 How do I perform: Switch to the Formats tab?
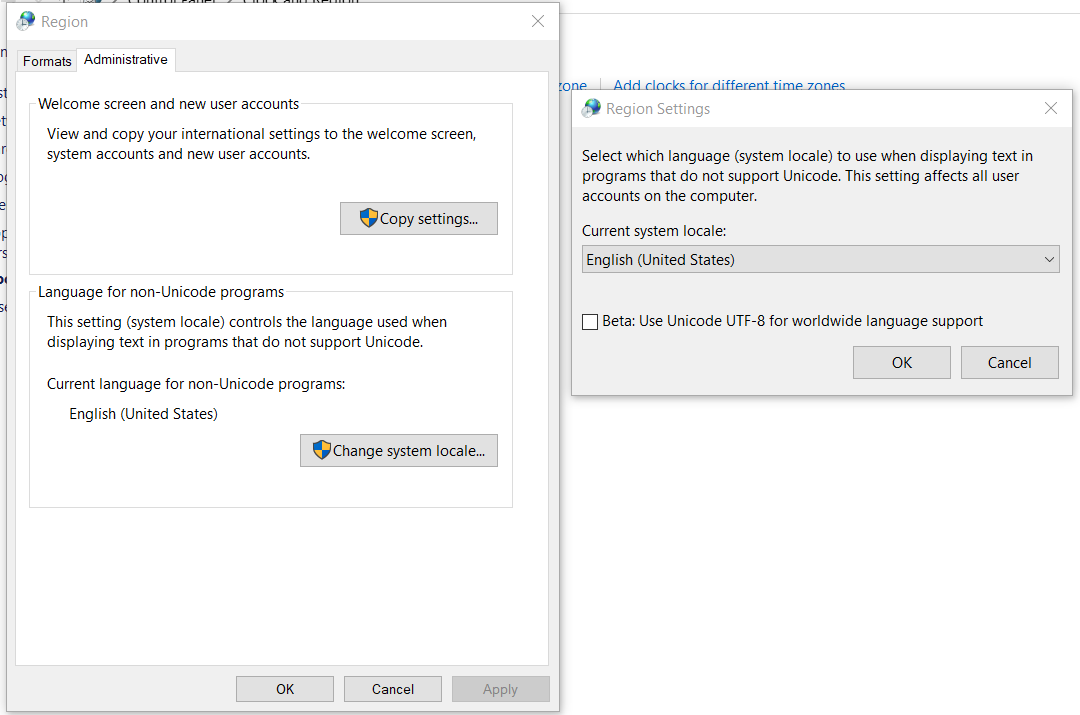click(x=46, y=61)
